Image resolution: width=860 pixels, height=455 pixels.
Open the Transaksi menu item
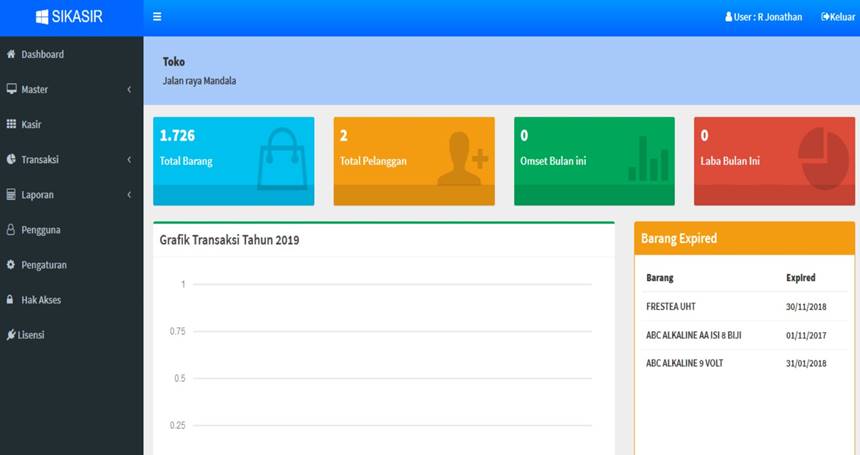(40, 160)
